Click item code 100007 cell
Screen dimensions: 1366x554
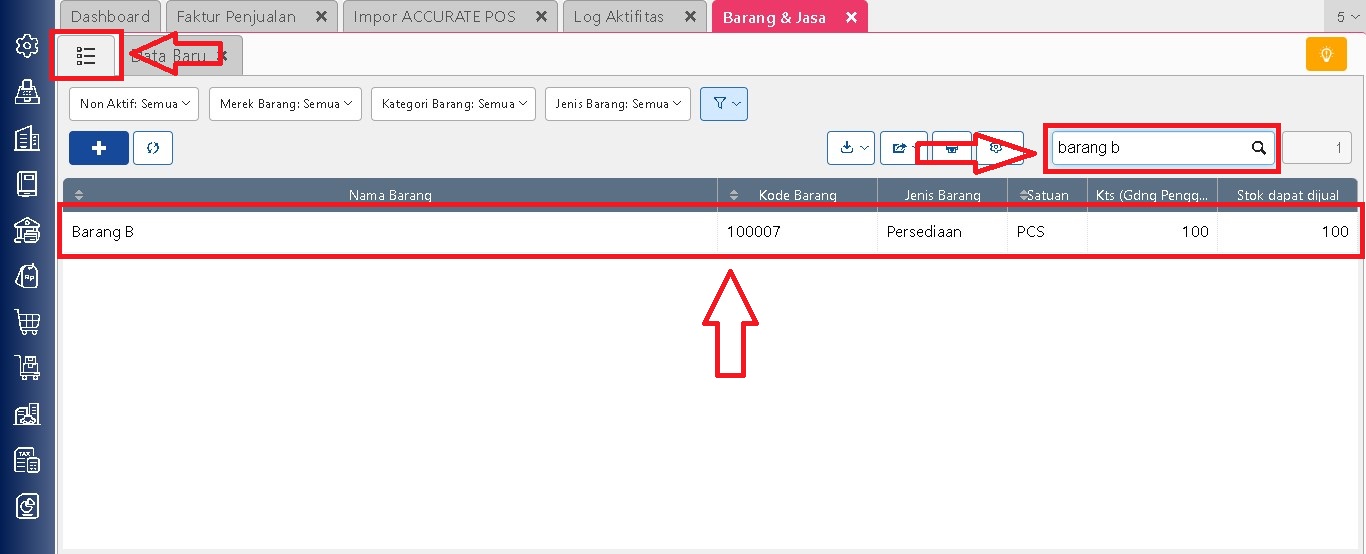[x=797, y=231]
